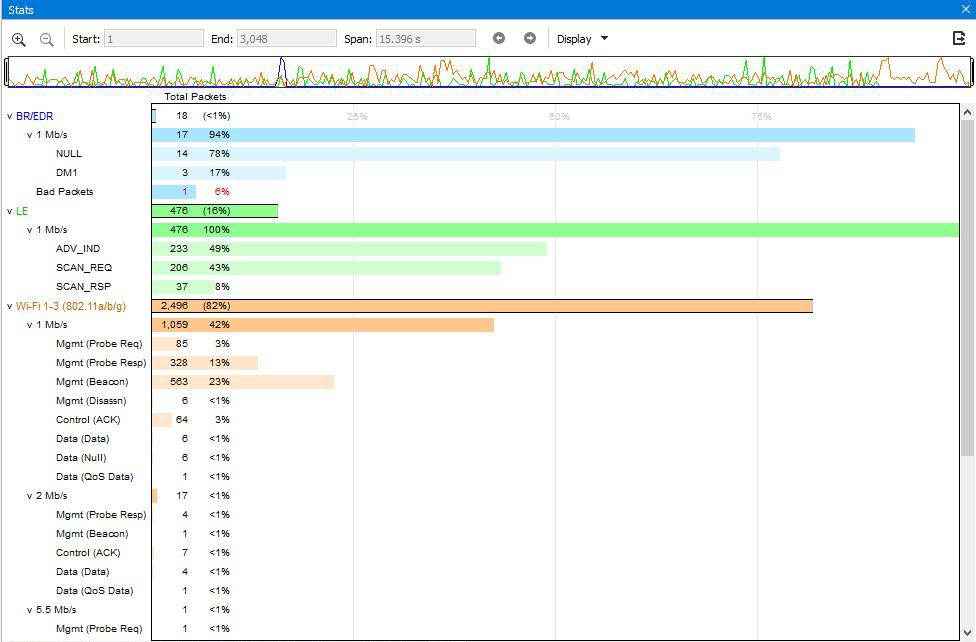Collapse the 1 Mb/s node under BR/EDR
The image size is (976, 642).
tap(29, 135)
